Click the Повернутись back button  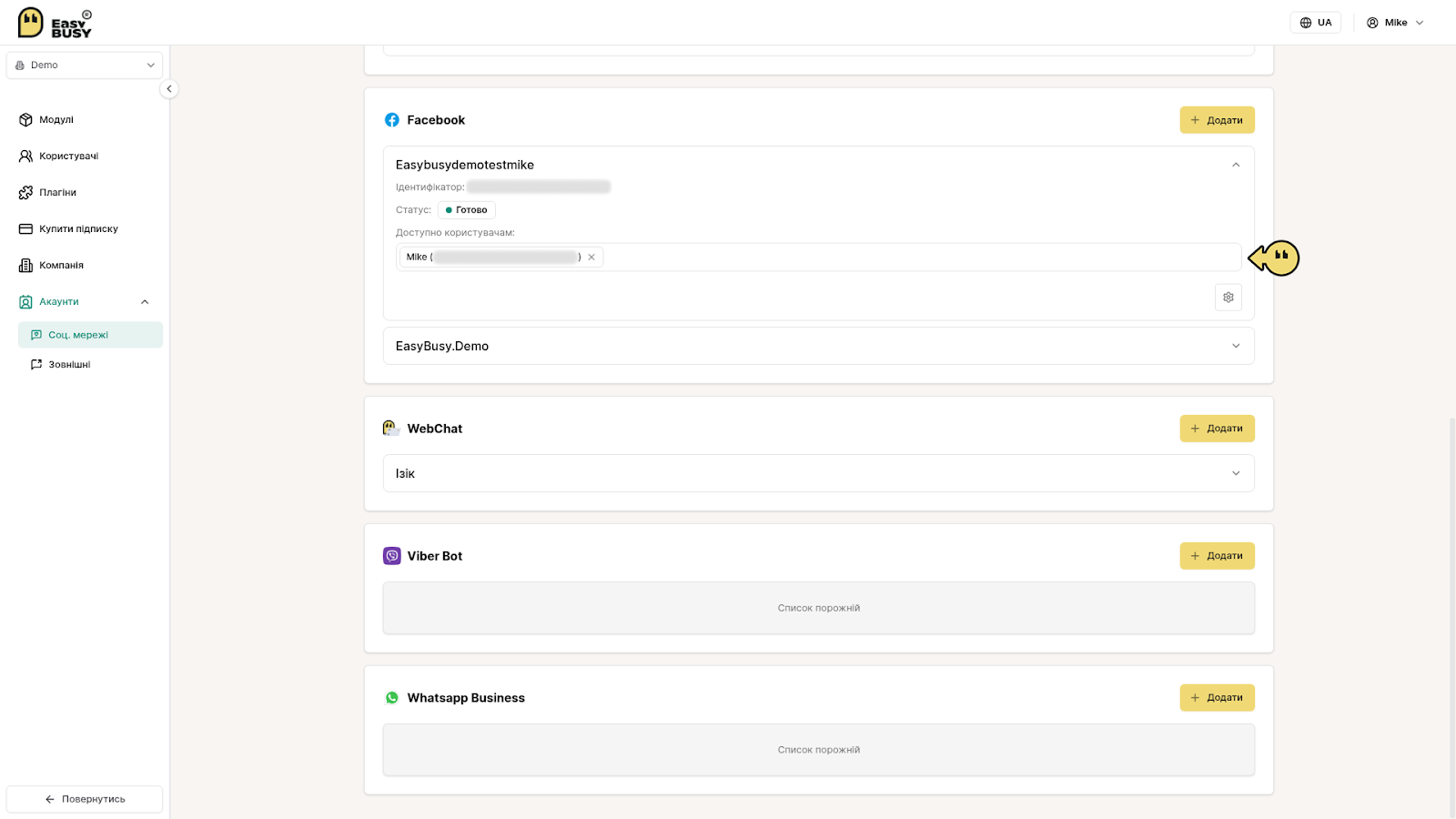click(x=85, y=799)
